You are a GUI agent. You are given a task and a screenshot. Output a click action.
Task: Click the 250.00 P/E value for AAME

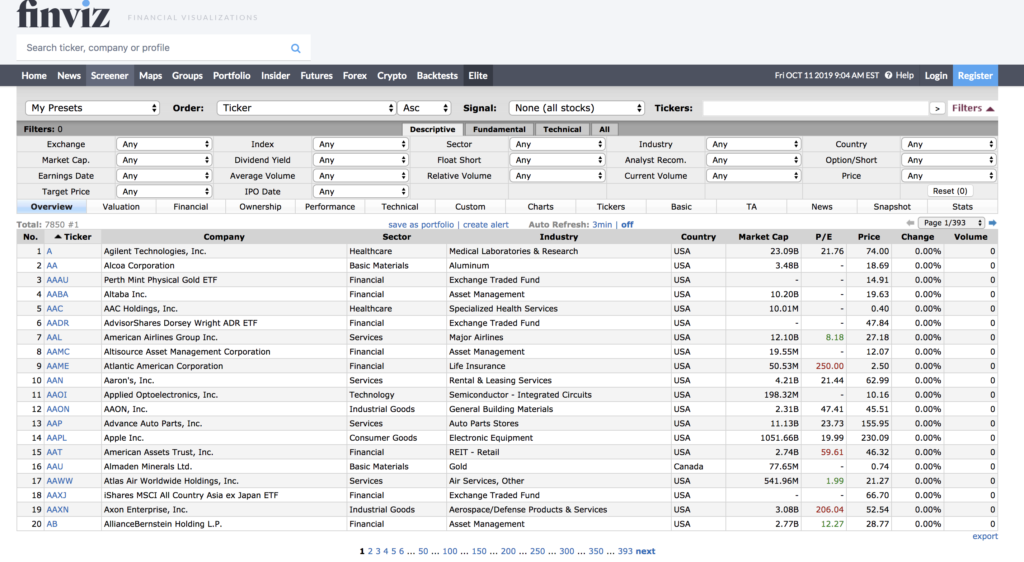click(x=829, y=366)
